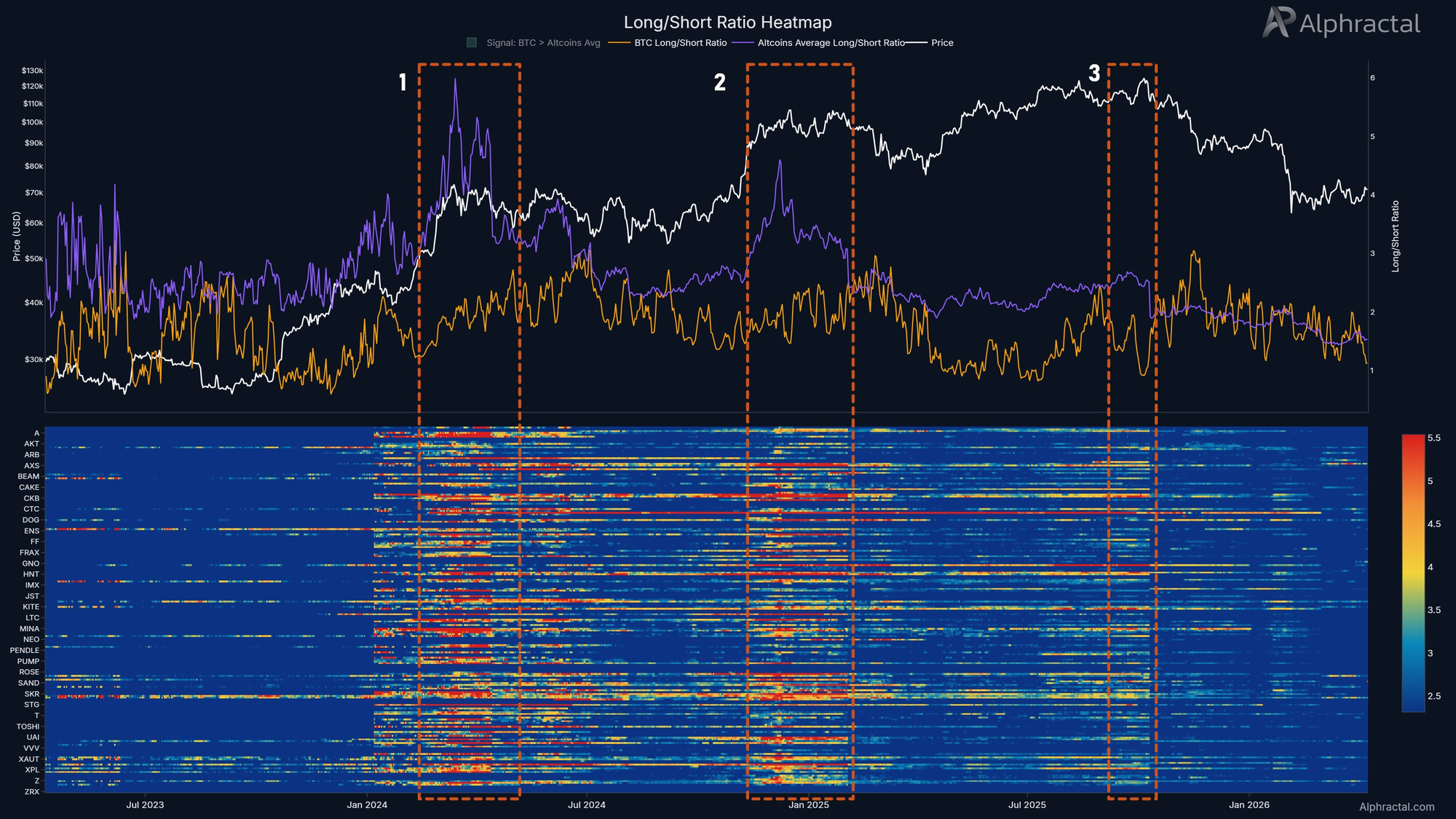Click the $100k price axis label
Screen dimensions: 1456x819
[33, 122]
